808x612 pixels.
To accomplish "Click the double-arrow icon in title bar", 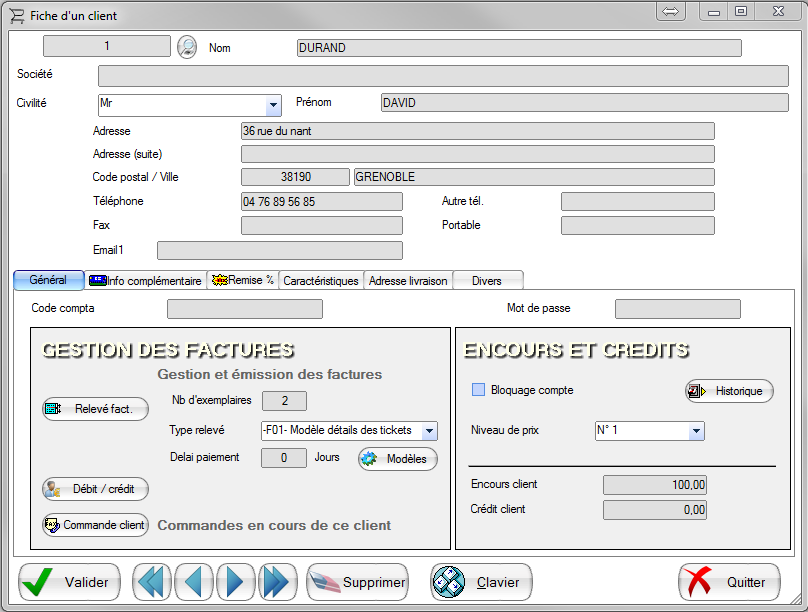I will click(x=670, y=12).
